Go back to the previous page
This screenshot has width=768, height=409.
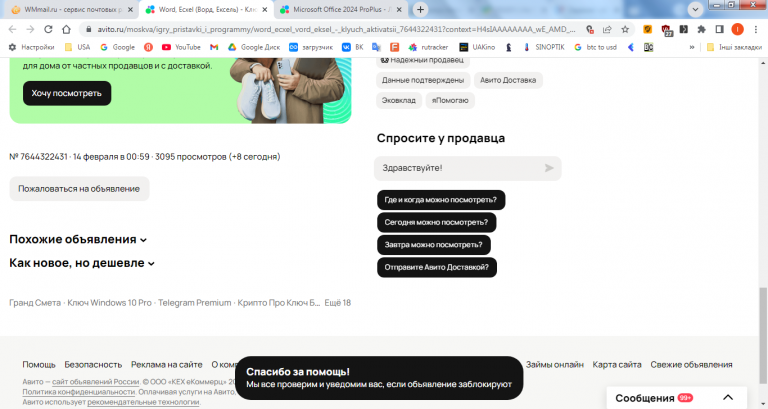(13, 29)
